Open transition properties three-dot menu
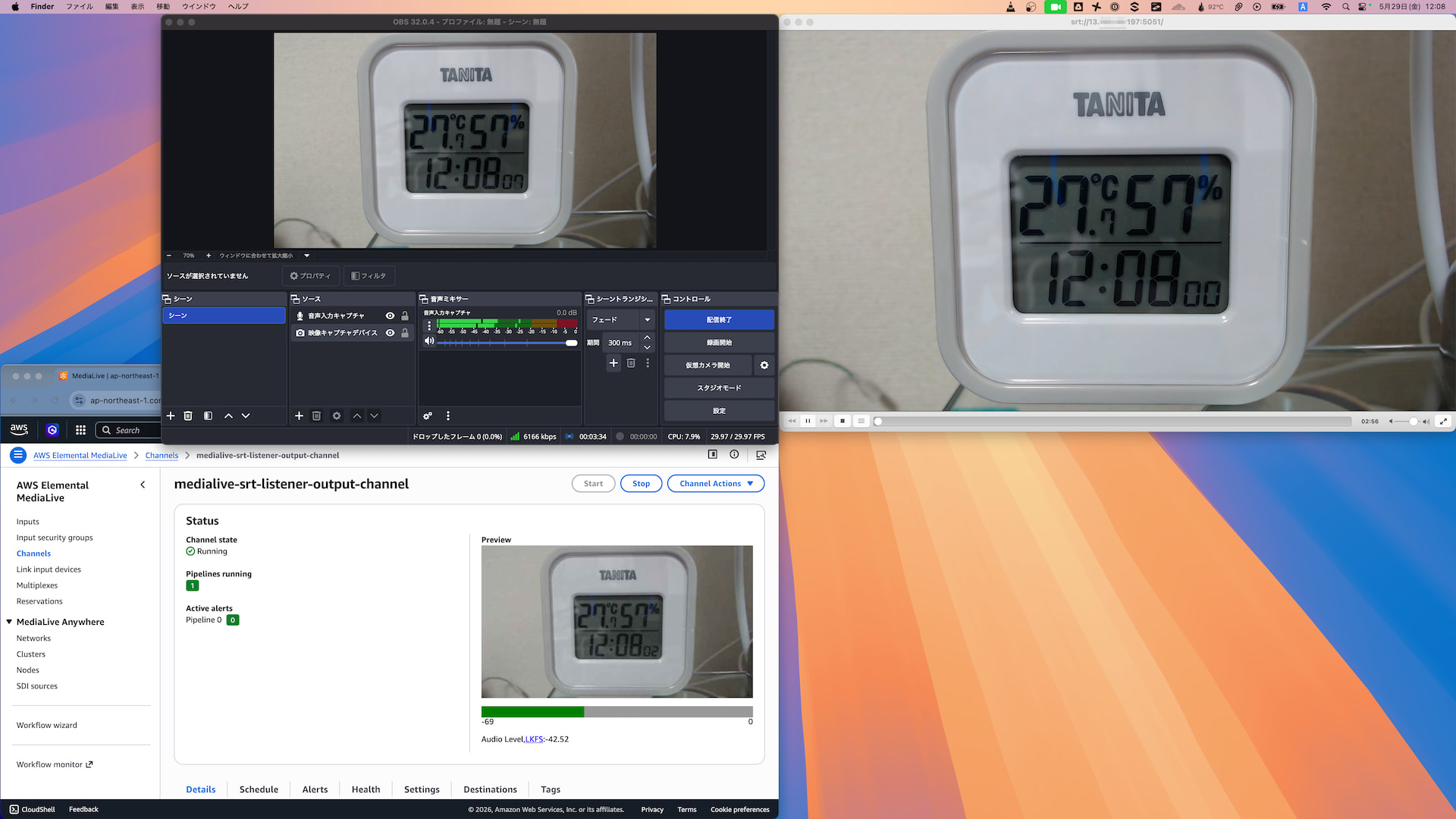1456x819 pixels. click(x=648, y=363)
